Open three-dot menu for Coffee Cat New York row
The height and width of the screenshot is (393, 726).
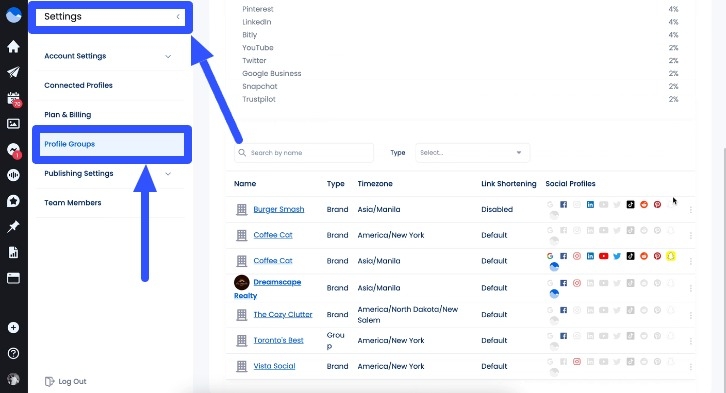point(690,236)
